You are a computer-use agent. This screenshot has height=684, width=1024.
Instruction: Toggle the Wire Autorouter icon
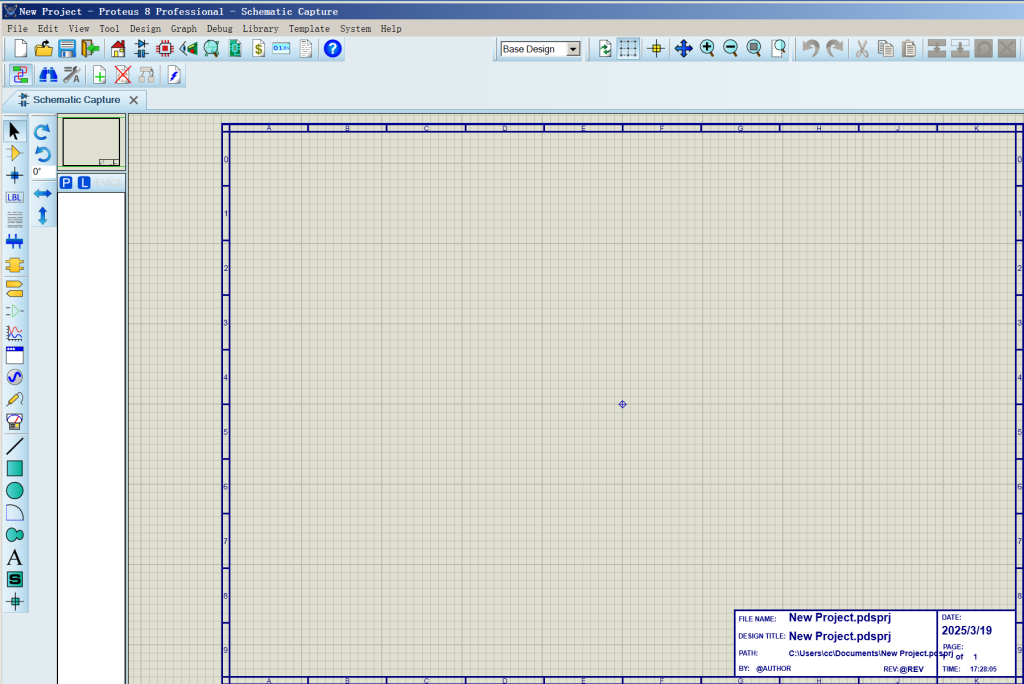coord(20,75)
